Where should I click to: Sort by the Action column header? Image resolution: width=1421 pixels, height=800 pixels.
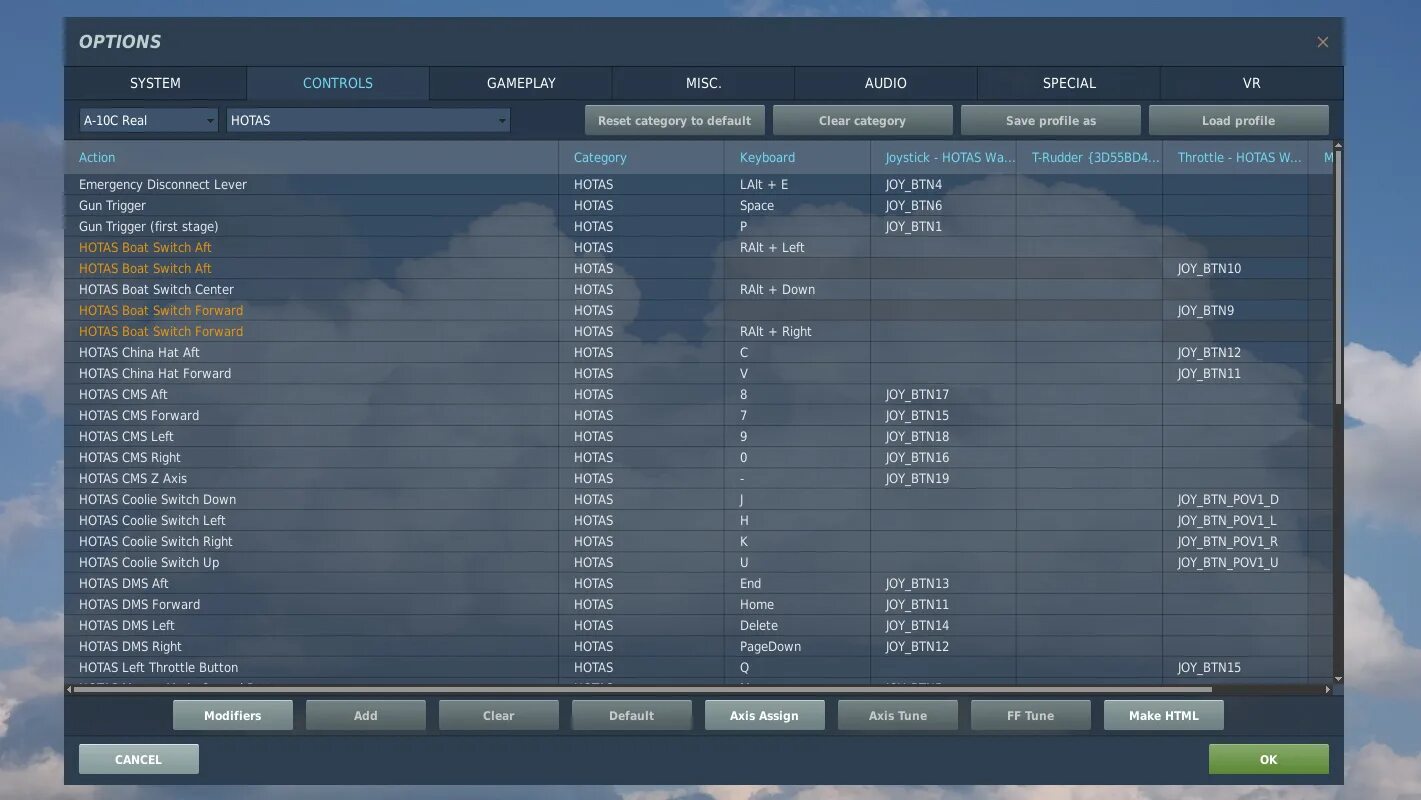tap(311, 157)
